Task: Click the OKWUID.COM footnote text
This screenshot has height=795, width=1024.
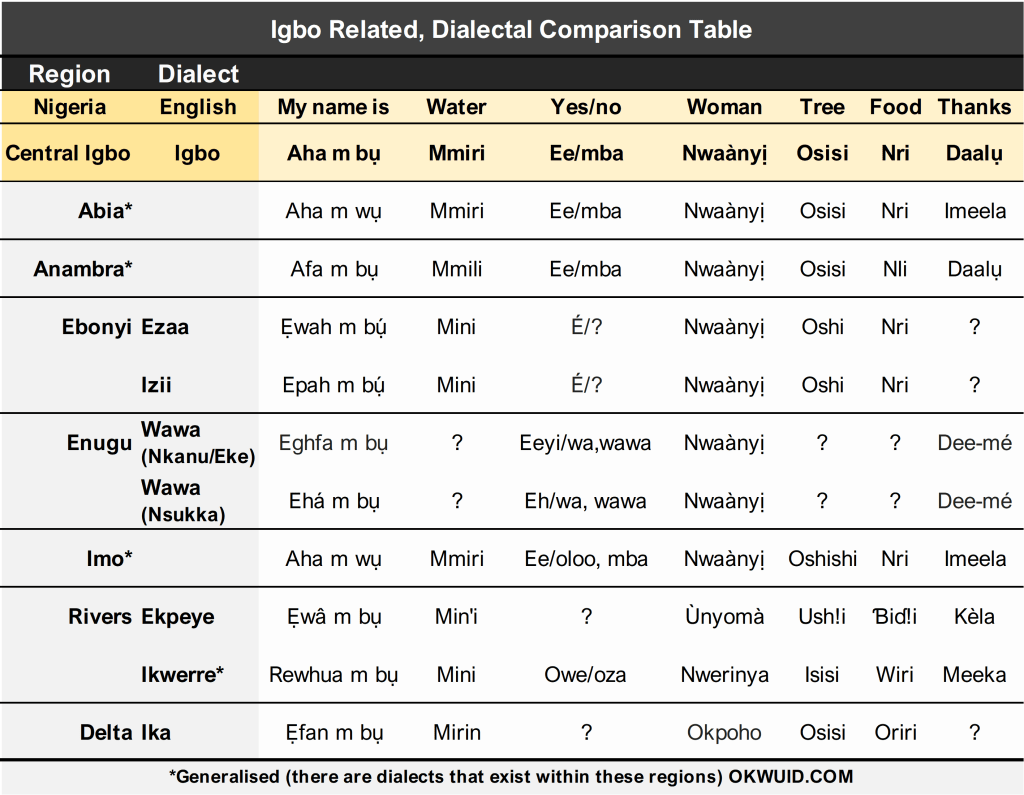Action: [791, 776]
